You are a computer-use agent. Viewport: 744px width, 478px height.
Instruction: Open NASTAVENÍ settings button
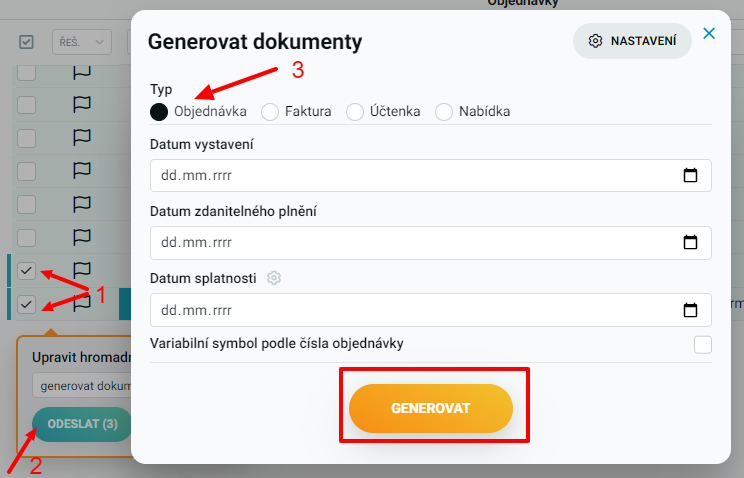tap(632, 41)
